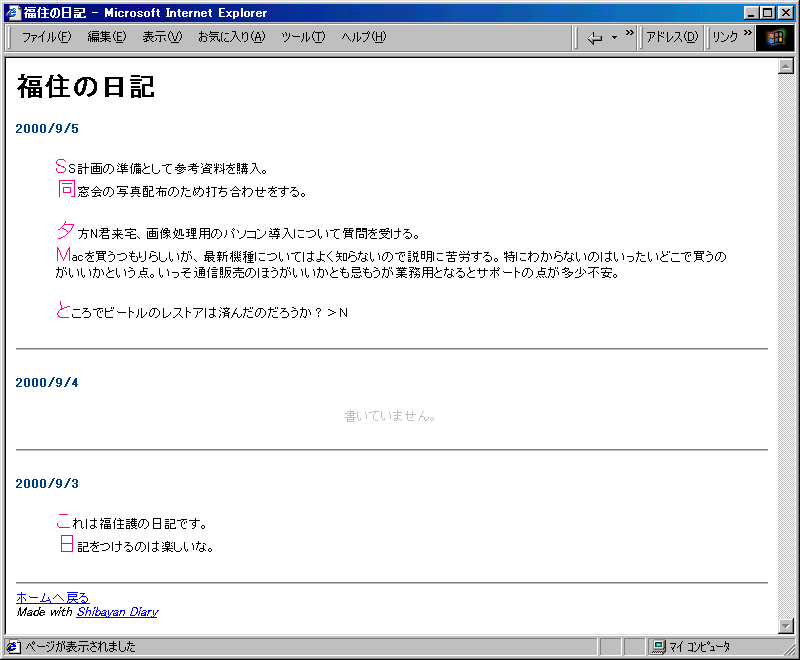Click the scrollbar up arrow
This screenshot has height=660, width=800.
pos(786,67)
